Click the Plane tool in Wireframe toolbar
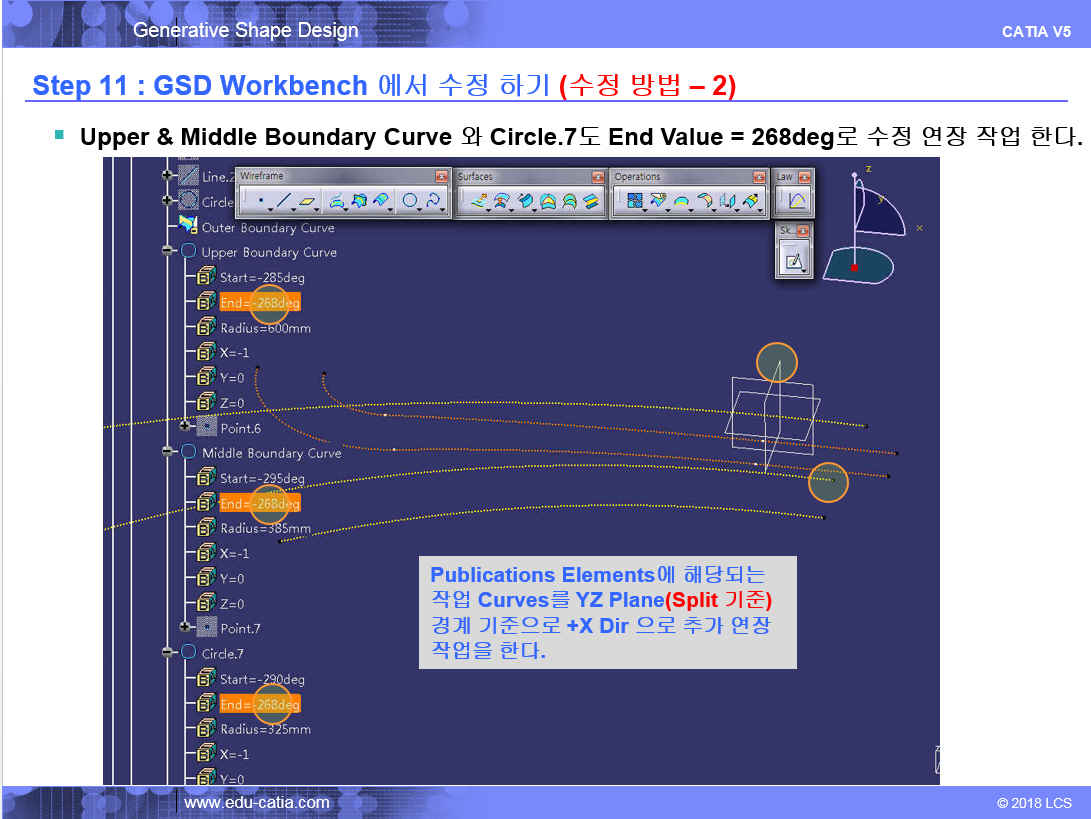The image size is (1091, 819). coord(308,201)
